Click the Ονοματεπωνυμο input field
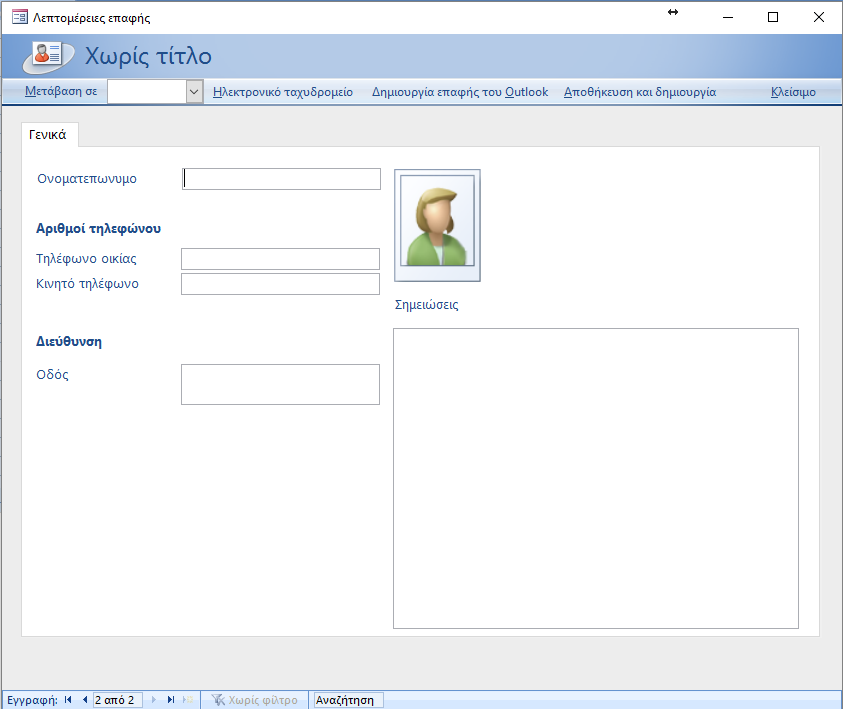Viewport: 843px width, 709px height. [x=281, y=179]
